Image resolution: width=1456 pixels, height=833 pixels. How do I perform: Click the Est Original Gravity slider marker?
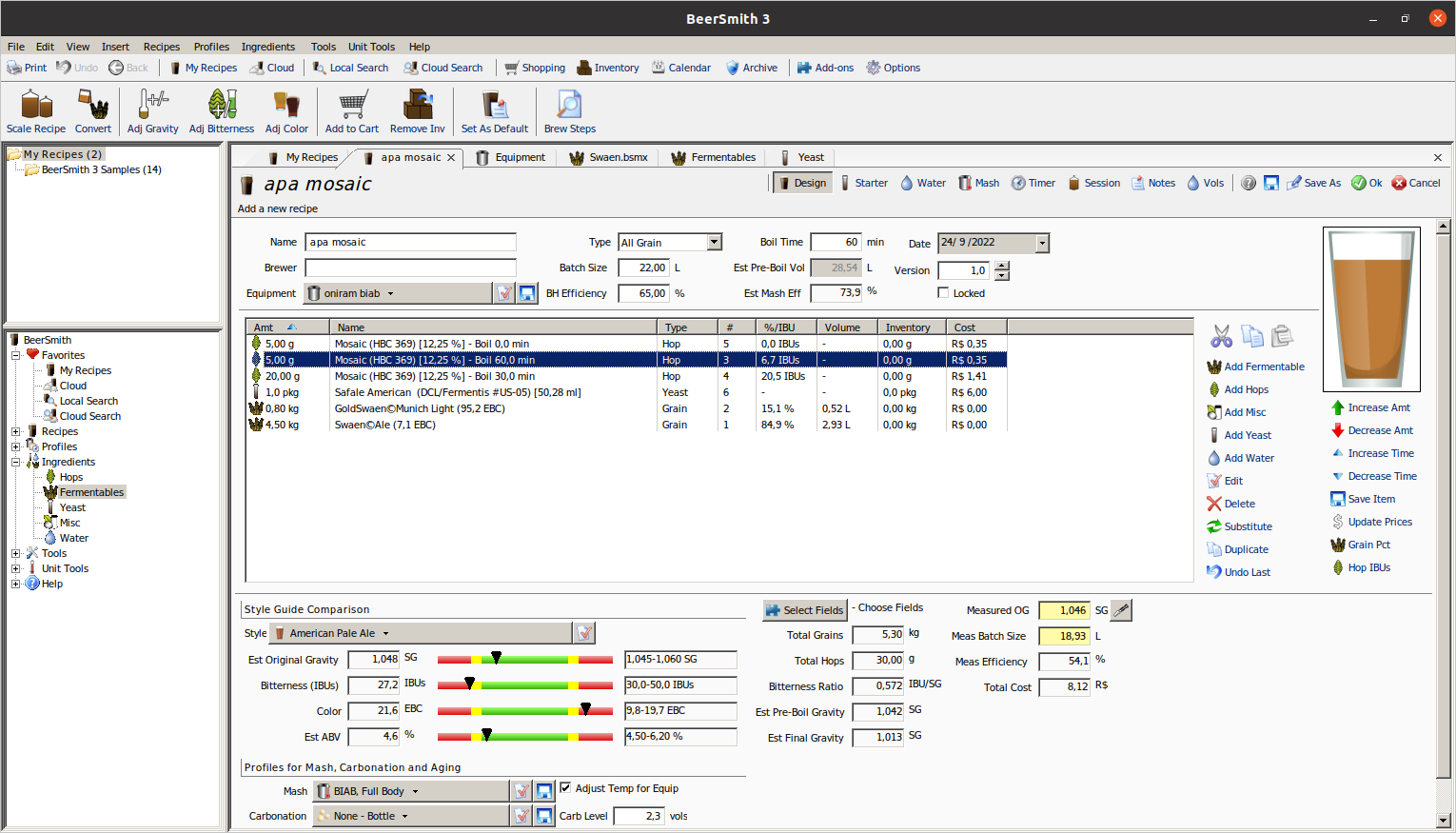click(496, 659)
